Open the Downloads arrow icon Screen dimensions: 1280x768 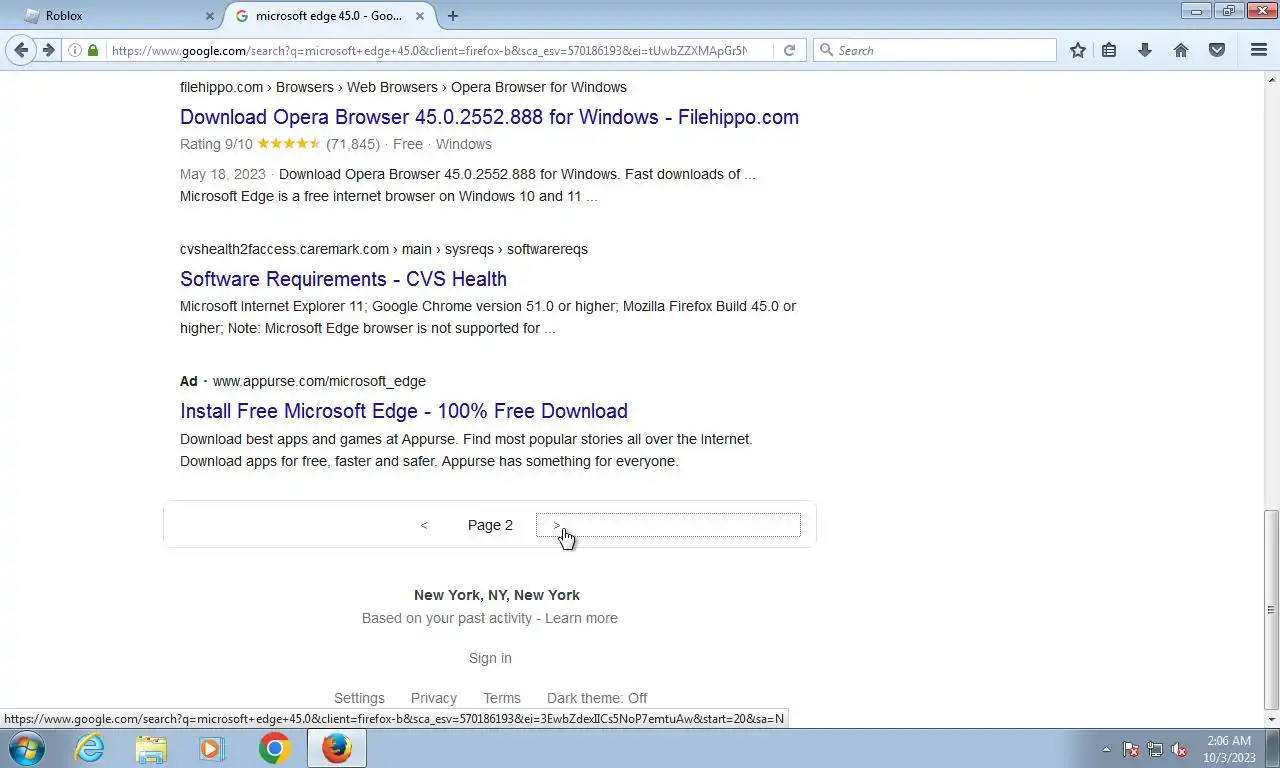(x=1145, y=50)
